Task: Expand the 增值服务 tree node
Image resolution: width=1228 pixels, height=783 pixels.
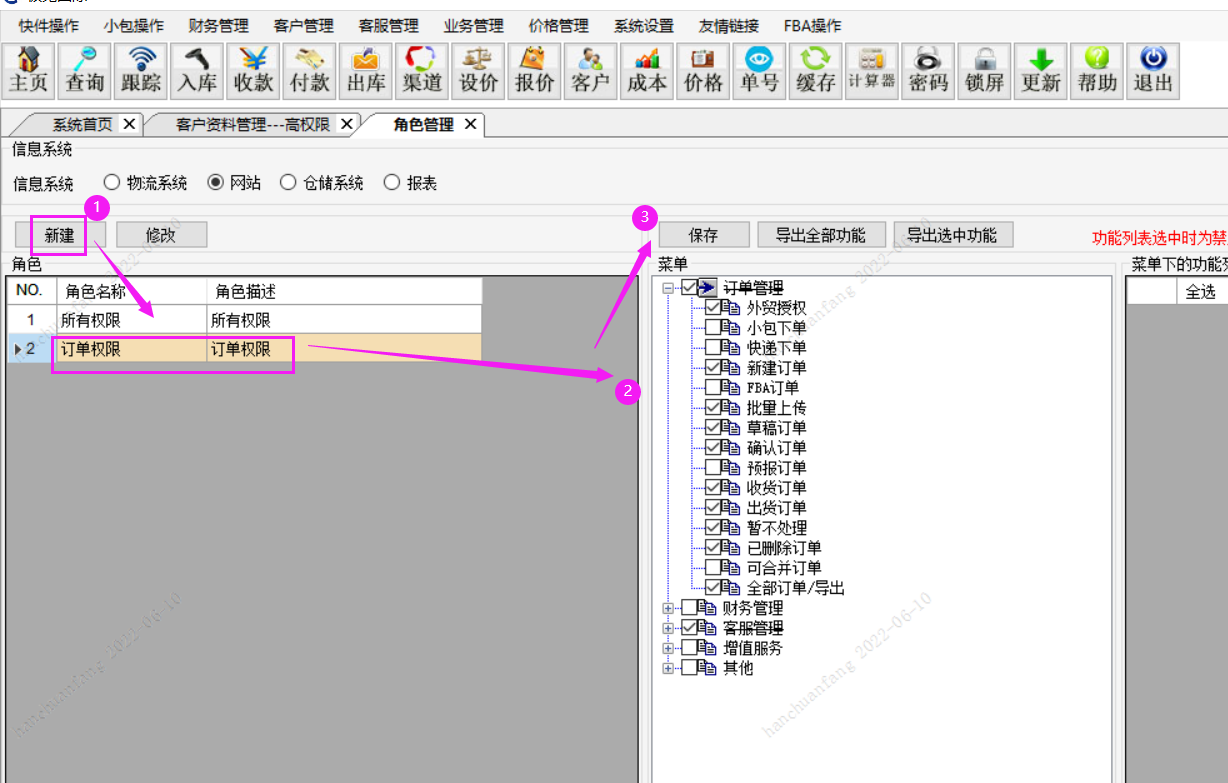Action: coord(668,648)
